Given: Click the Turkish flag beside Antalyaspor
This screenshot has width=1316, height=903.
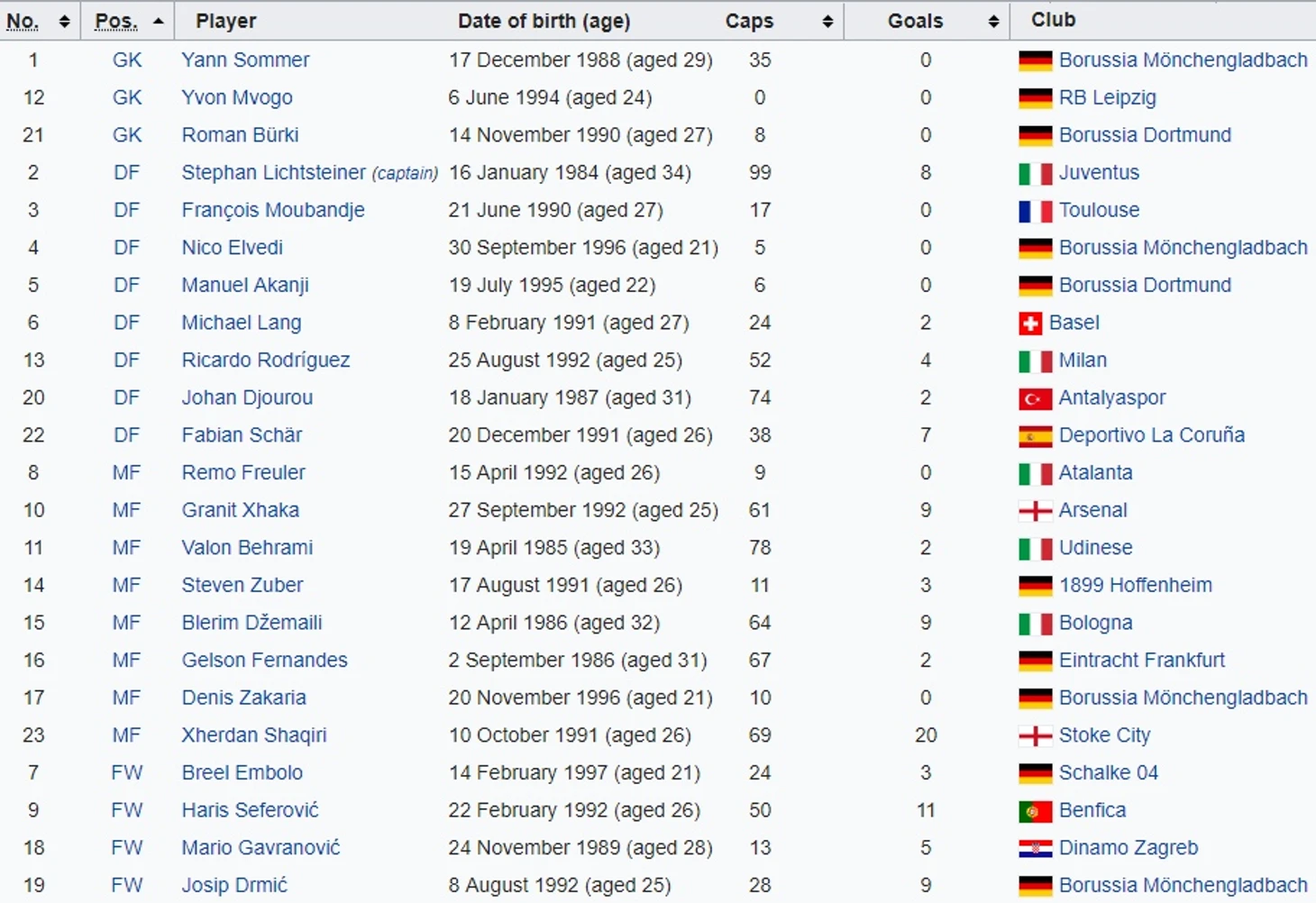Looking at the screenshot, I should 1035,398.
